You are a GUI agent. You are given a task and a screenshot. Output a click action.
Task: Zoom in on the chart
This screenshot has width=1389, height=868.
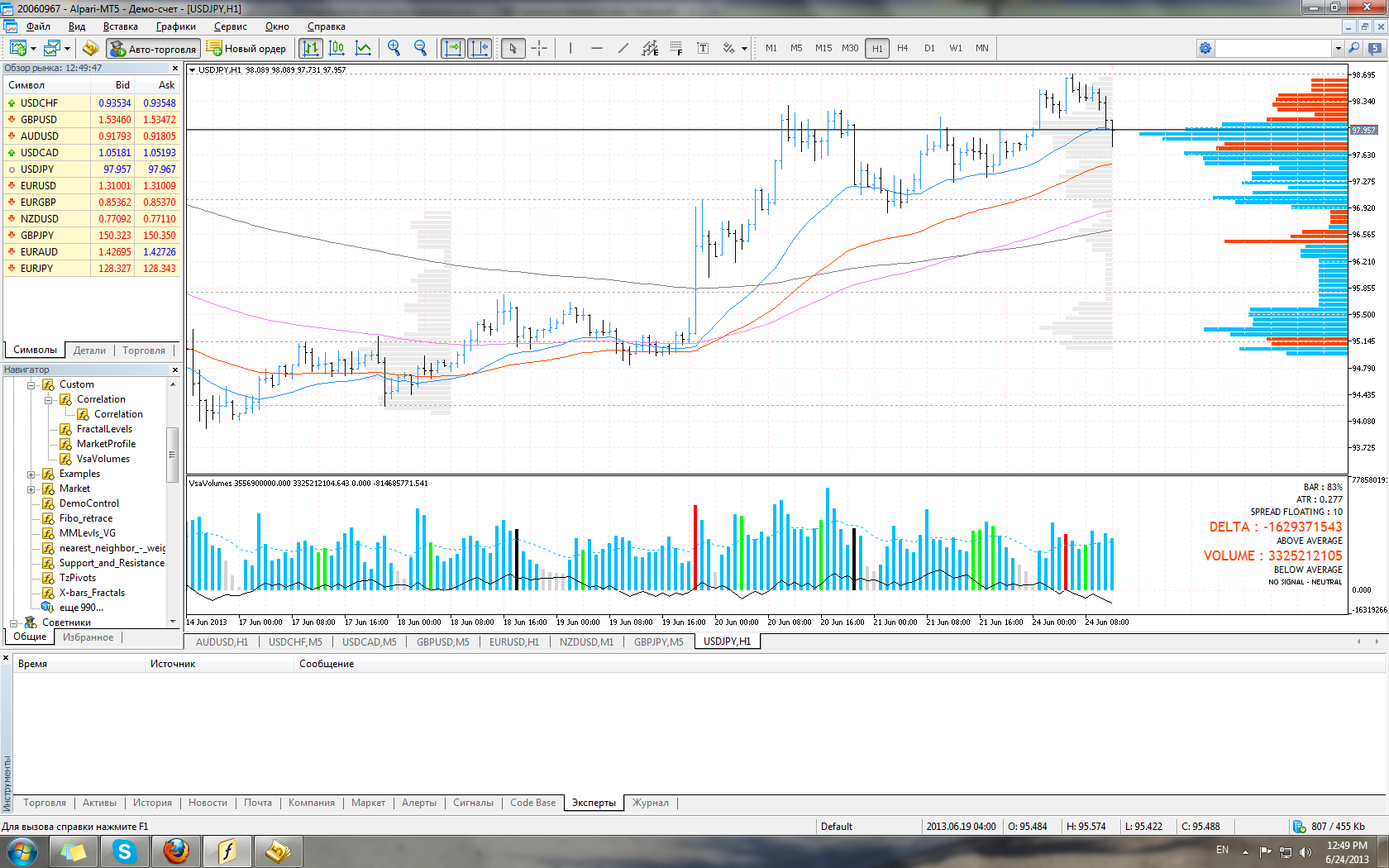[x=394, y=48]
